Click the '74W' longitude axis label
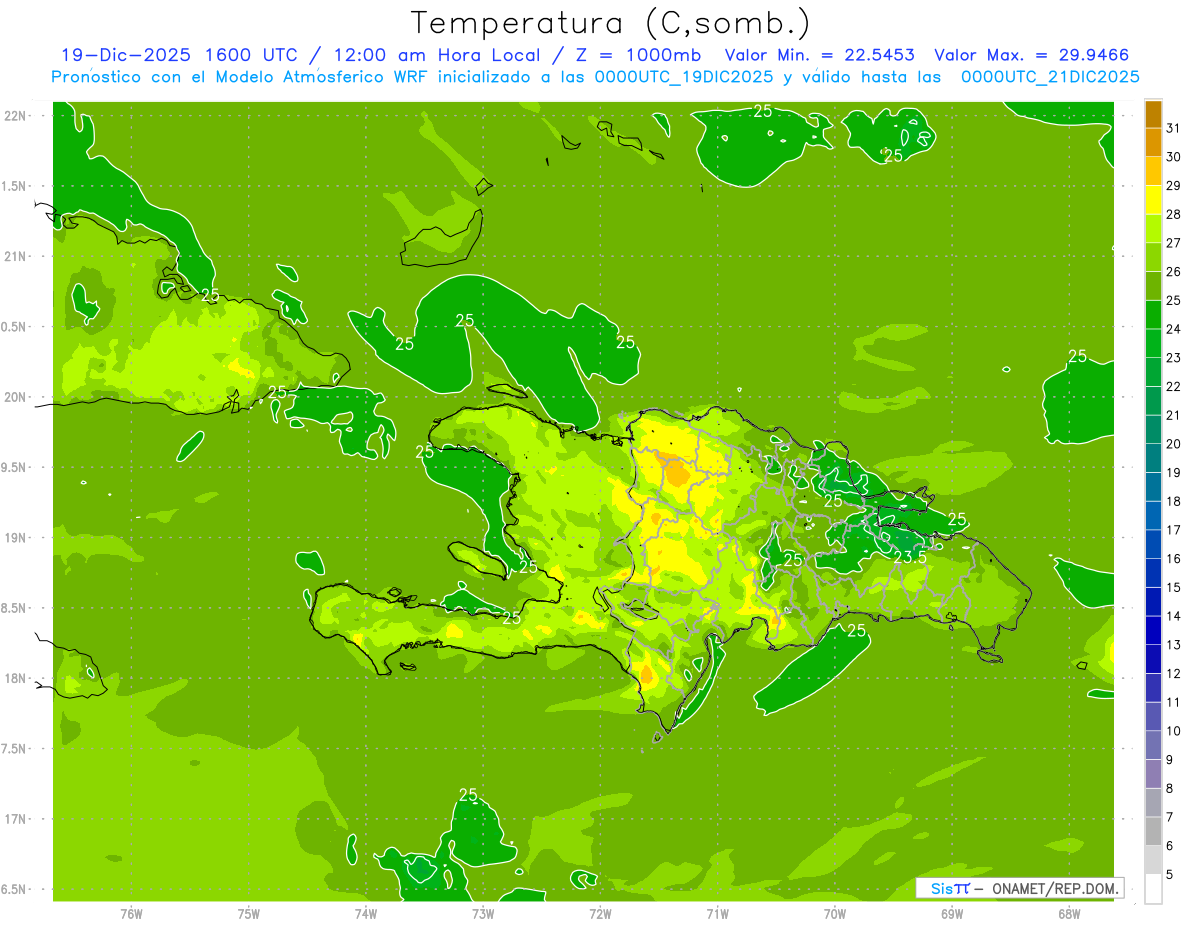The width and height of the screenshot is (1200, 927). click(366, 914)
